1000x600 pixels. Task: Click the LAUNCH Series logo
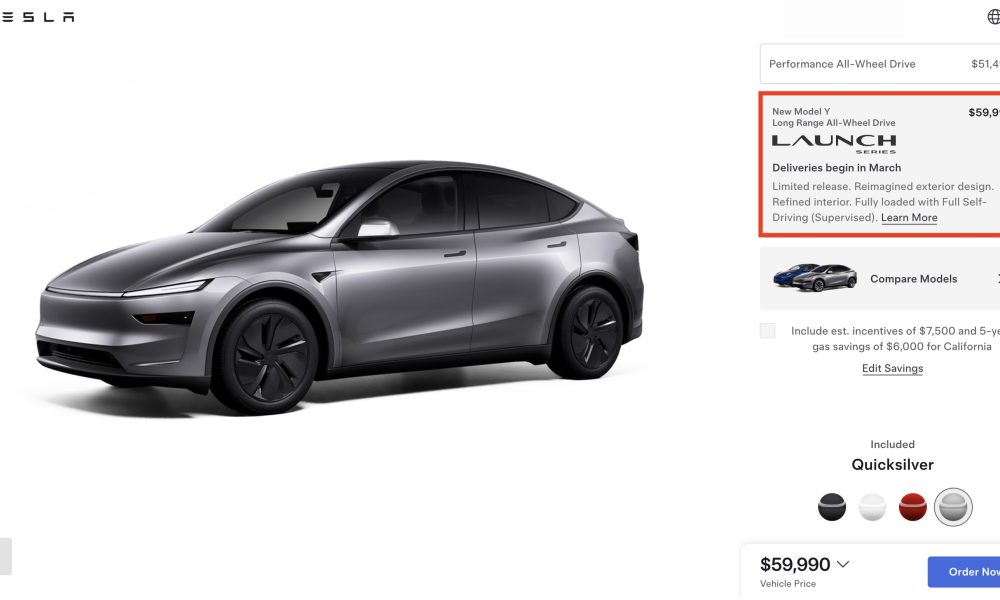pos(834,143)
